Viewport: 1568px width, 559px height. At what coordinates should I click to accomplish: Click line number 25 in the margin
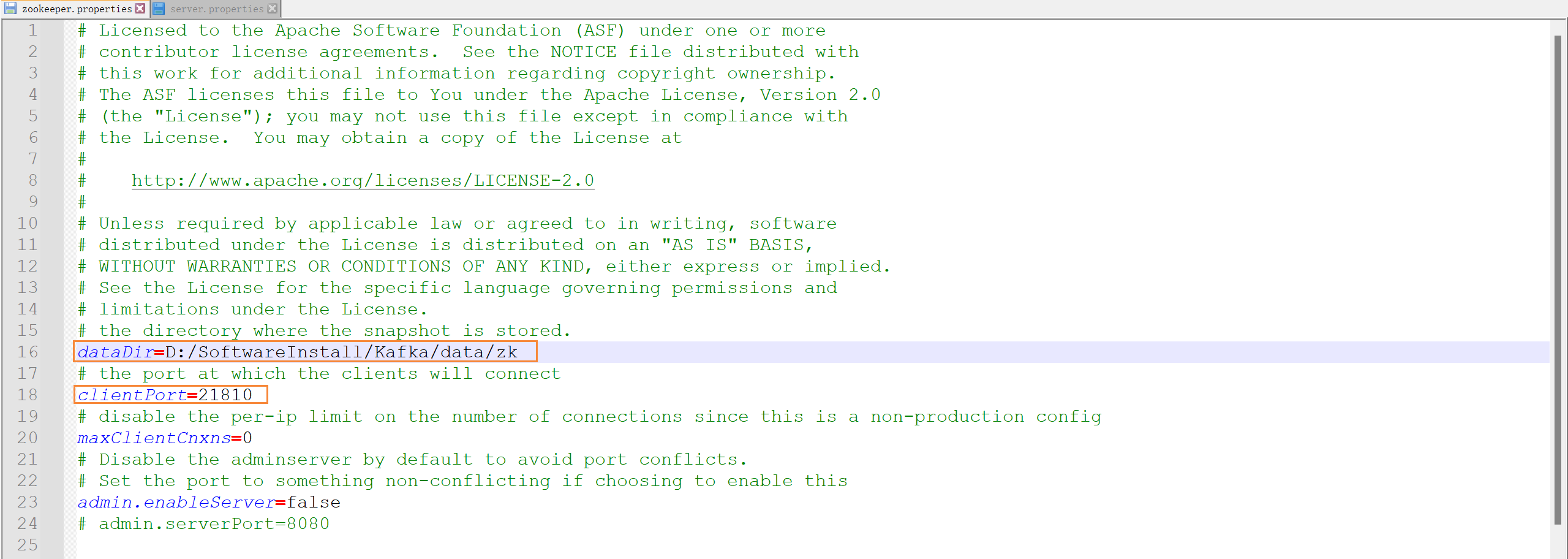[x=28, y=545]
